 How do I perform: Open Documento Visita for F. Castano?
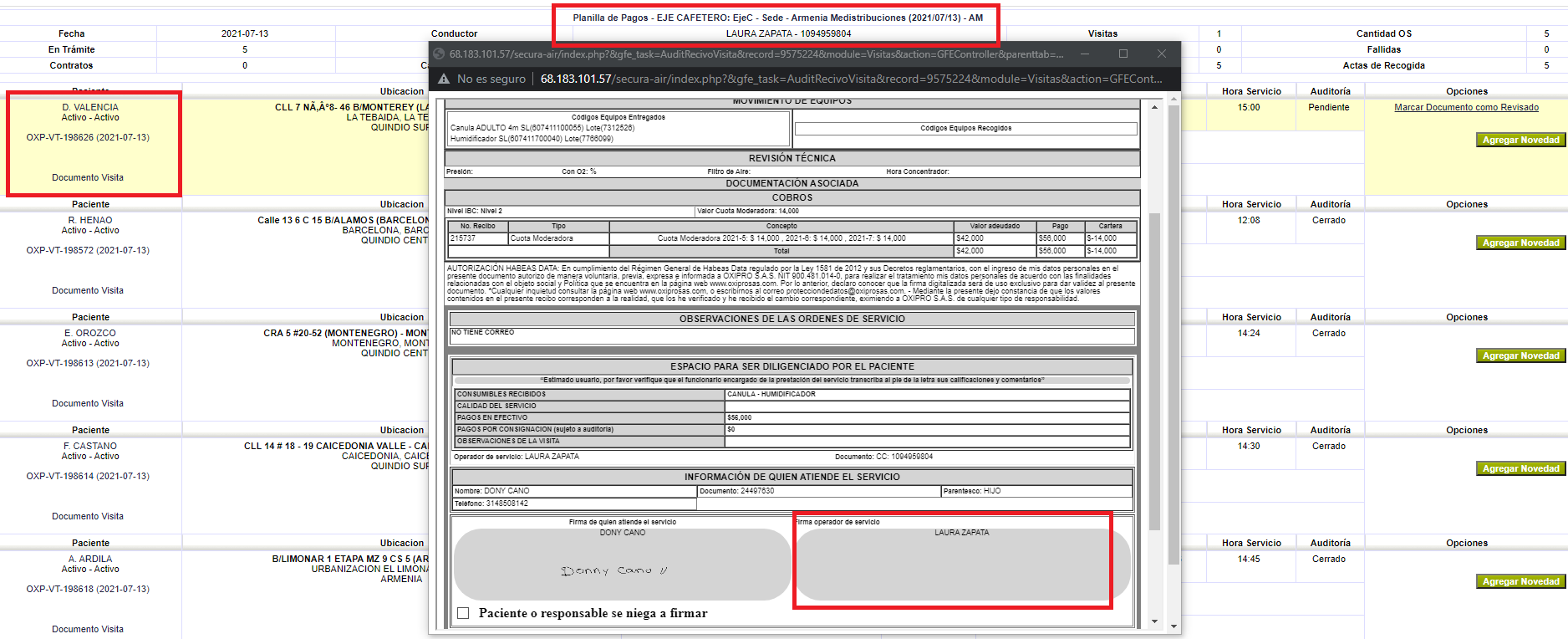(x=88, y=516)
